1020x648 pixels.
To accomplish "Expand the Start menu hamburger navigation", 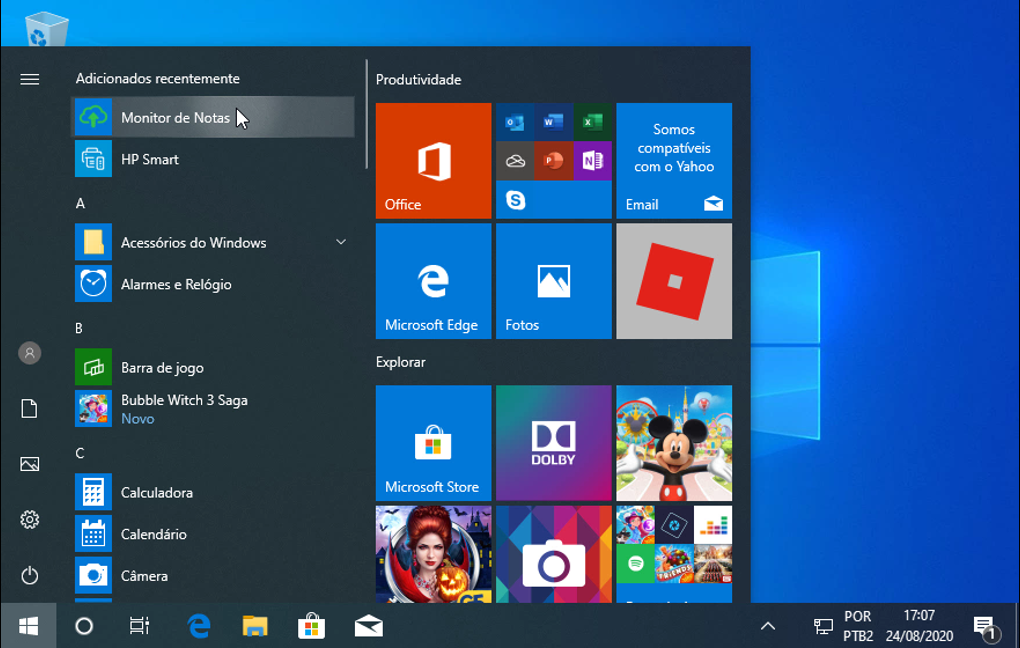I will point(29,79).
